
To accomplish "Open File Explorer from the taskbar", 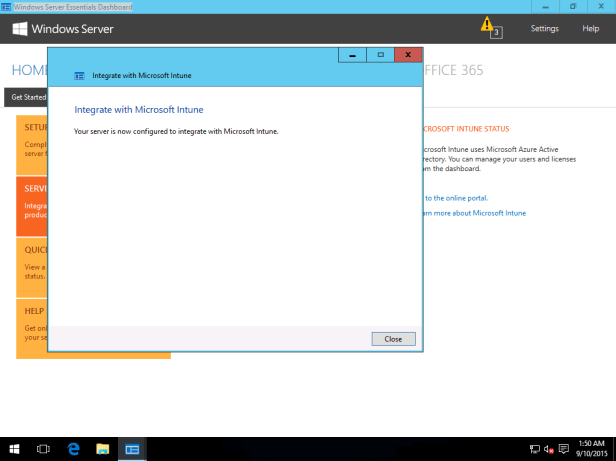I will click(x=102, y=449).
